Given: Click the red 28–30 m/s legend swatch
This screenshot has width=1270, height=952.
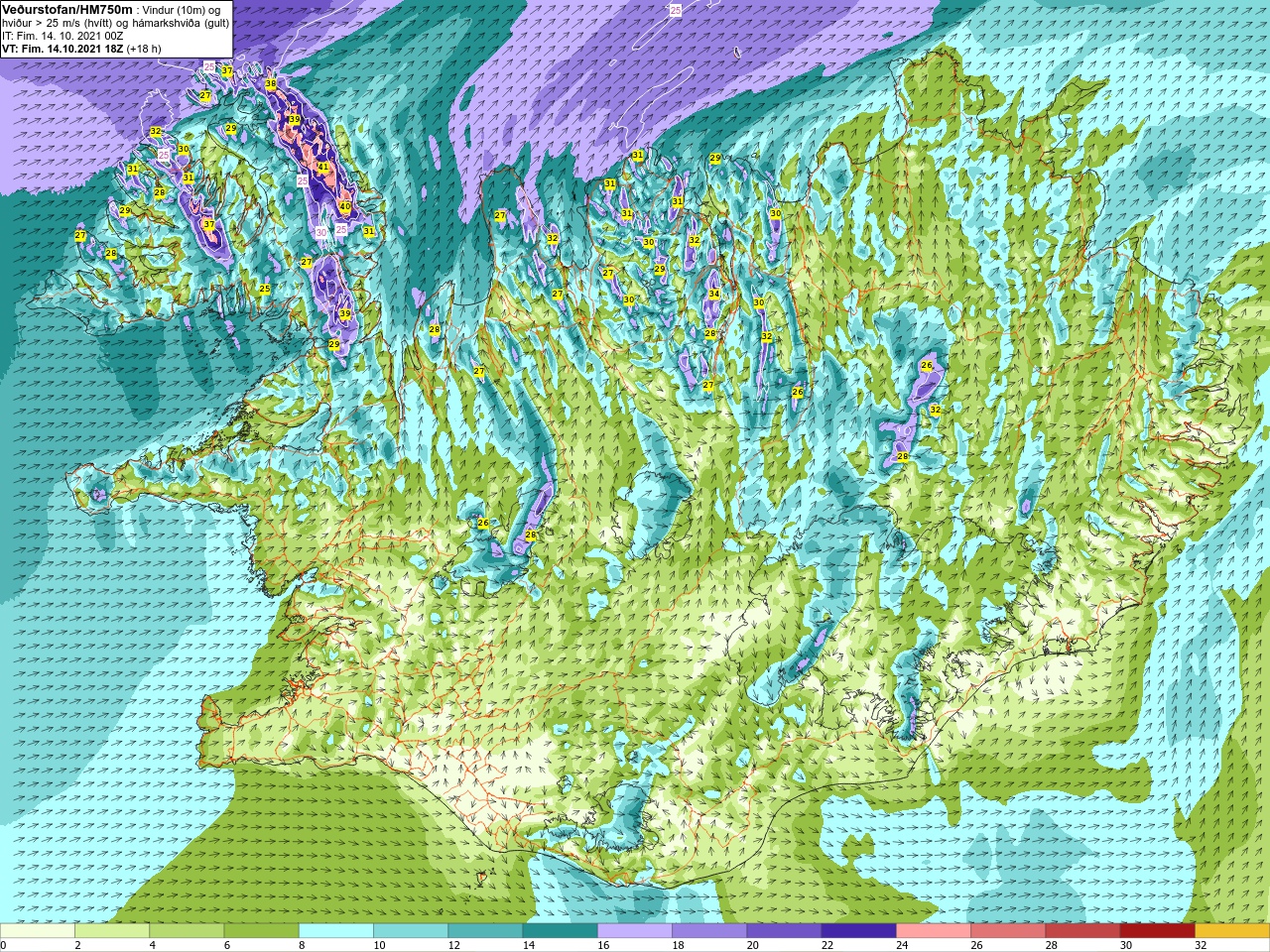Looking at the screenshot, I should pos(1083,931).
